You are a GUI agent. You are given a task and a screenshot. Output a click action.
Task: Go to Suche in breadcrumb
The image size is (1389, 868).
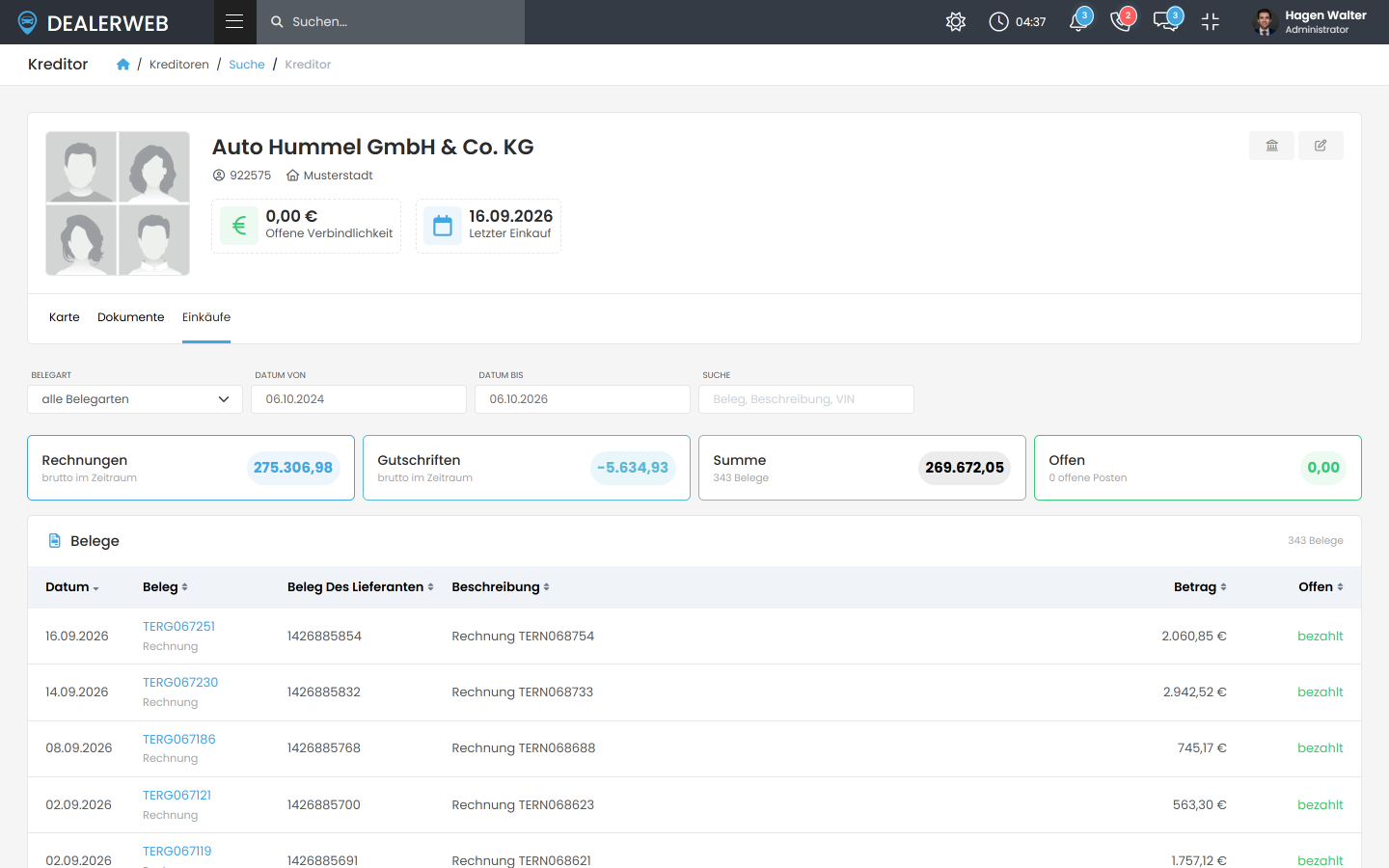[x=247, y=65]
